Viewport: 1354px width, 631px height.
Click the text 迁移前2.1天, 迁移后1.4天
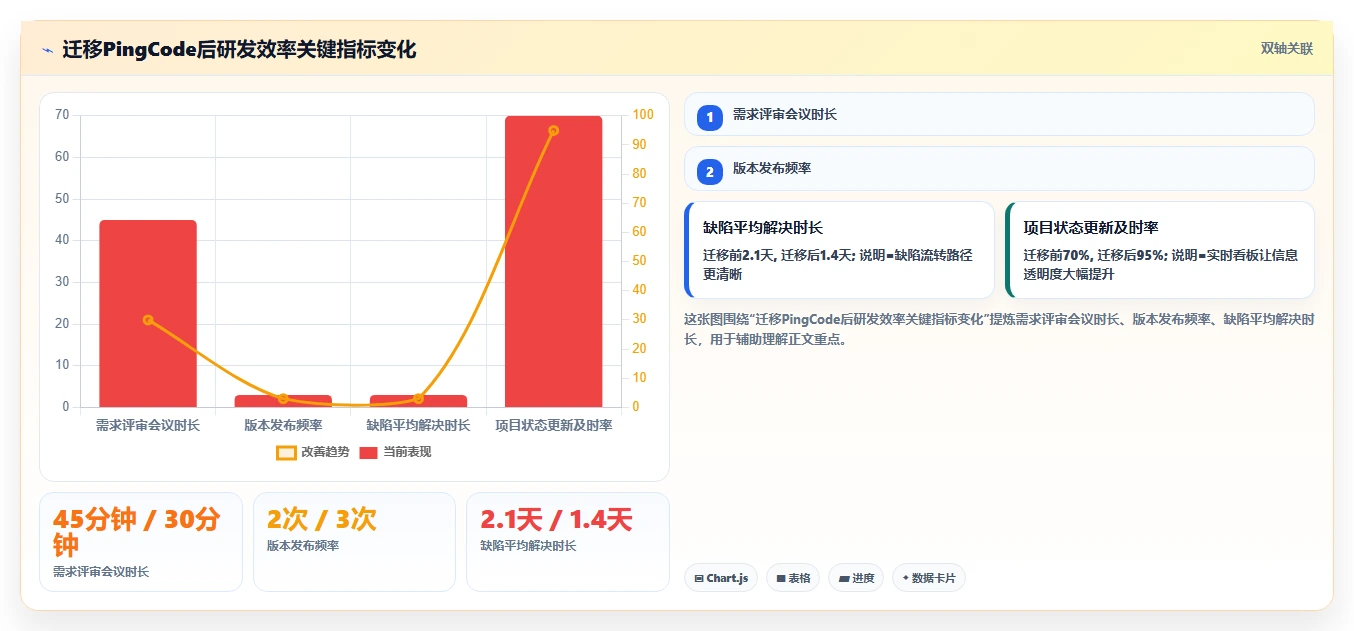coord(778,255)
